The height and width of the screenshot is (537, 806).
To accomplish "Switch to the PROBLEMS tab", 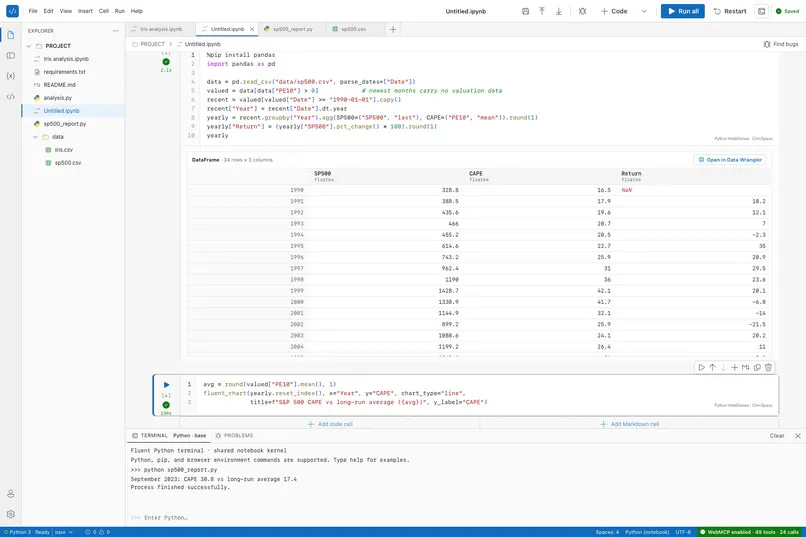I will click(x=234, y=436).
